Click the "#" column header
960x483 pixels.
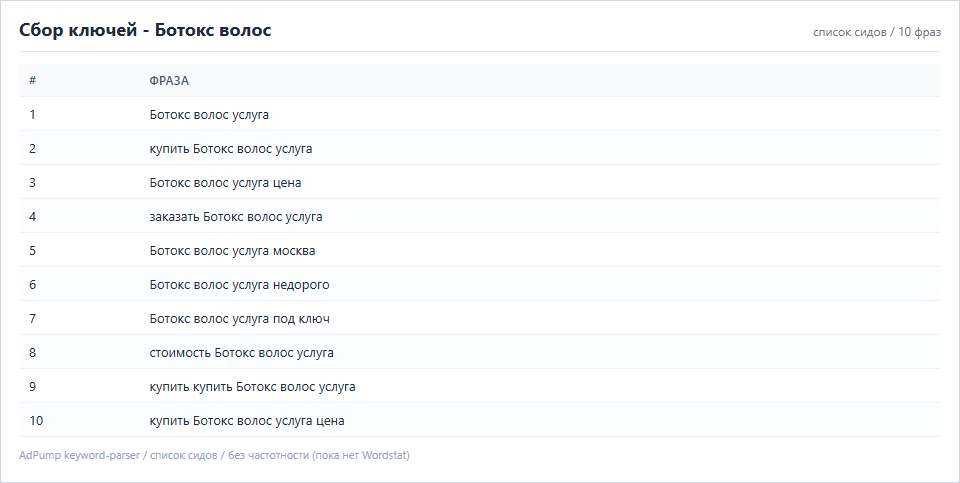point(32,80)
